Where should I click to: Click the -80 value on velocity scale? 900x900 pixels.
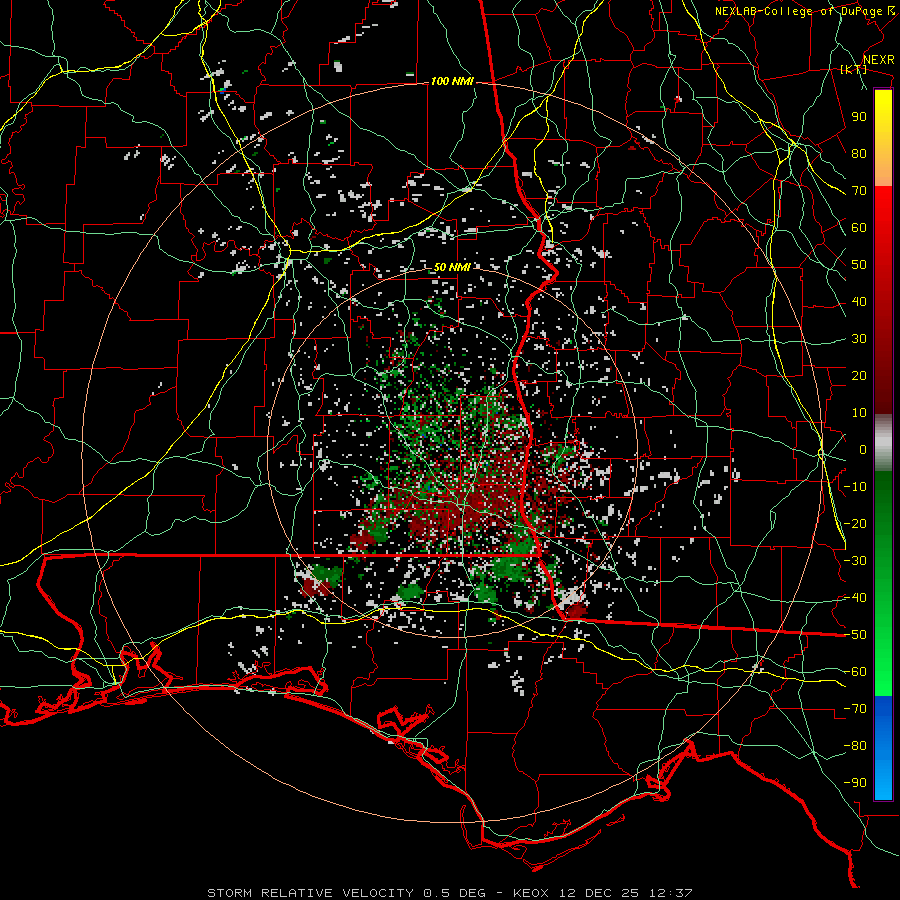(855, 746)
